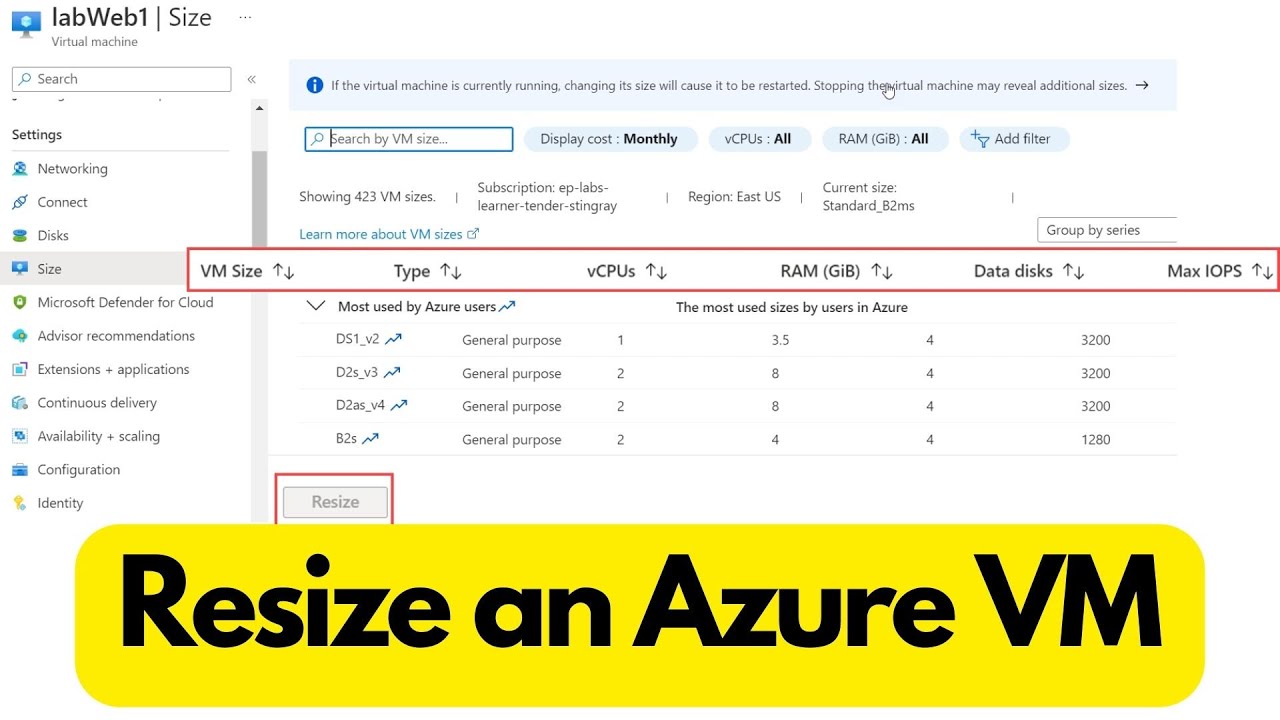Collapse Most used by Azure users group
The height and width of the screenshot is (720, 1280).
317,306
